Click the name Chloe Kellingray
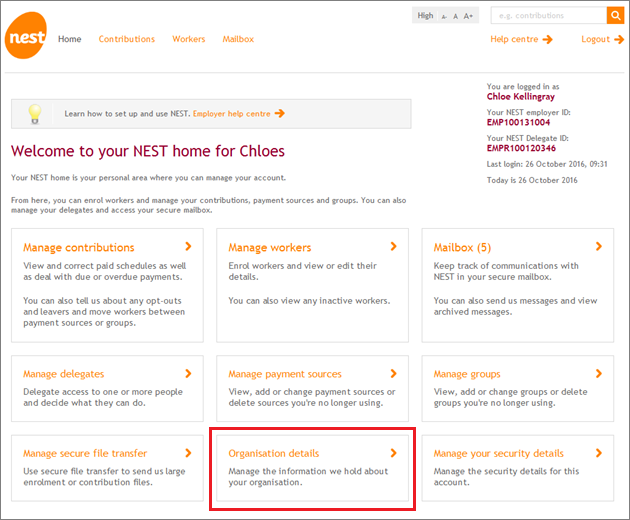630x520 pixels. click(521, 96)
